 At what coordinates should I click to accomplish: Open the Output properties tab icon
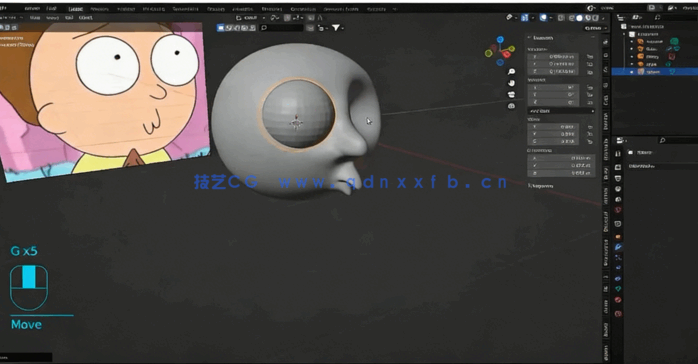pos(618,178)
